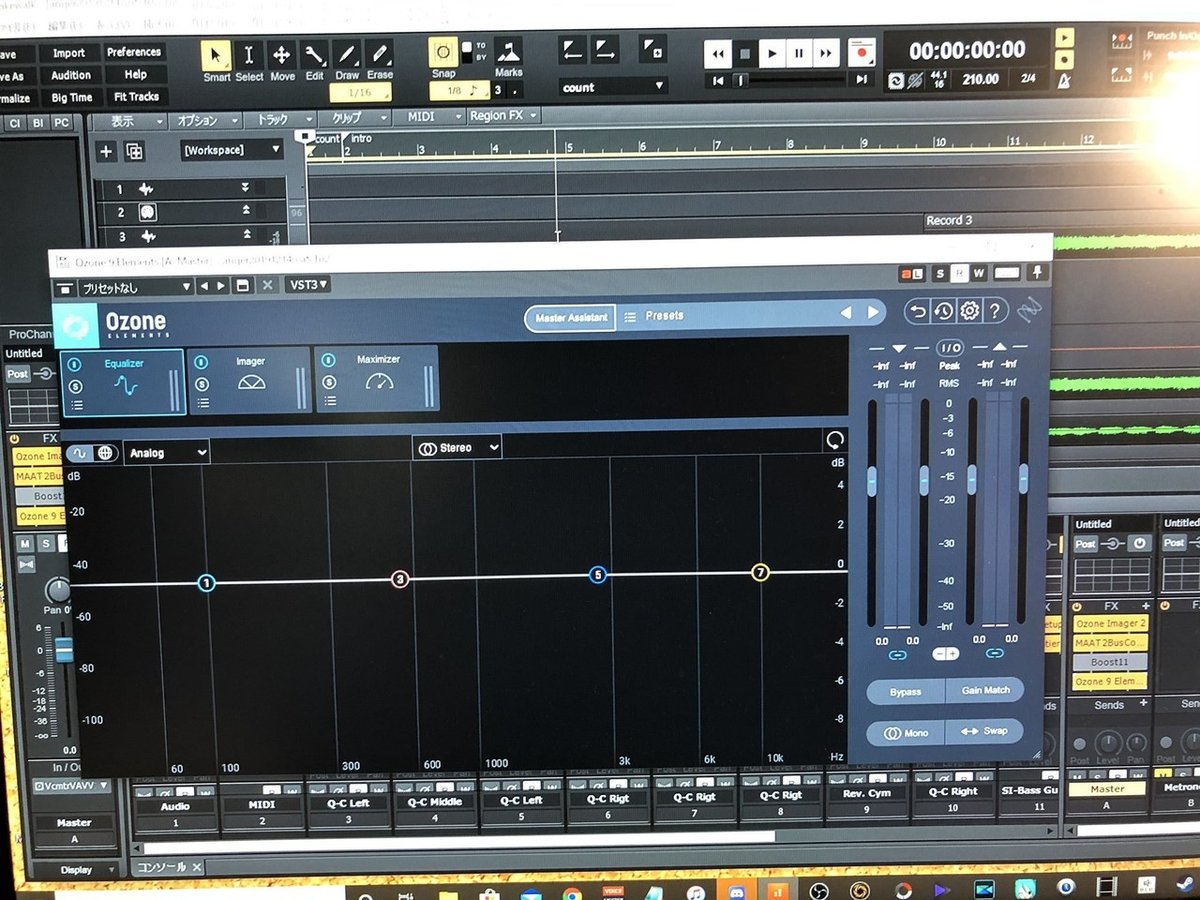Go to previous Ozone preset arrow
This screenshot has height=900, width=1200.
coord(845,313)
